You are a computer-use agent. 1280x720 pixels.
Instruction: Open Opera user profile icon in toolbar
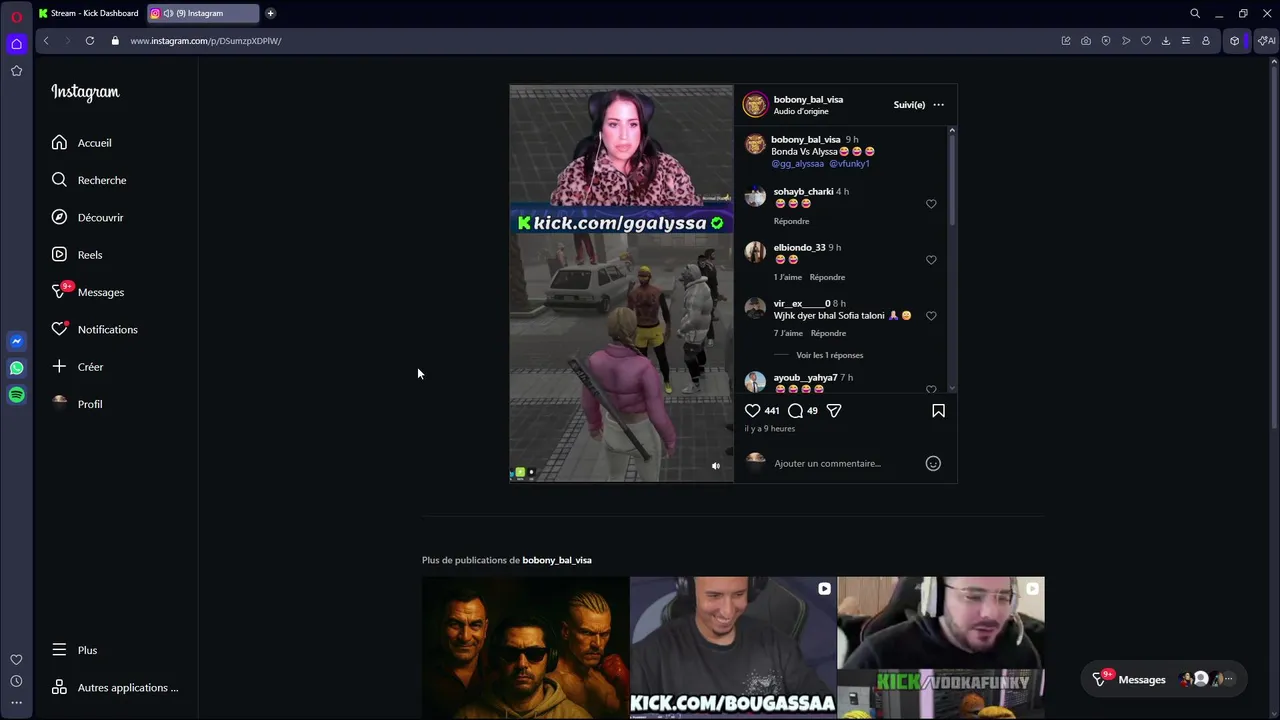tap(1206, 41)
